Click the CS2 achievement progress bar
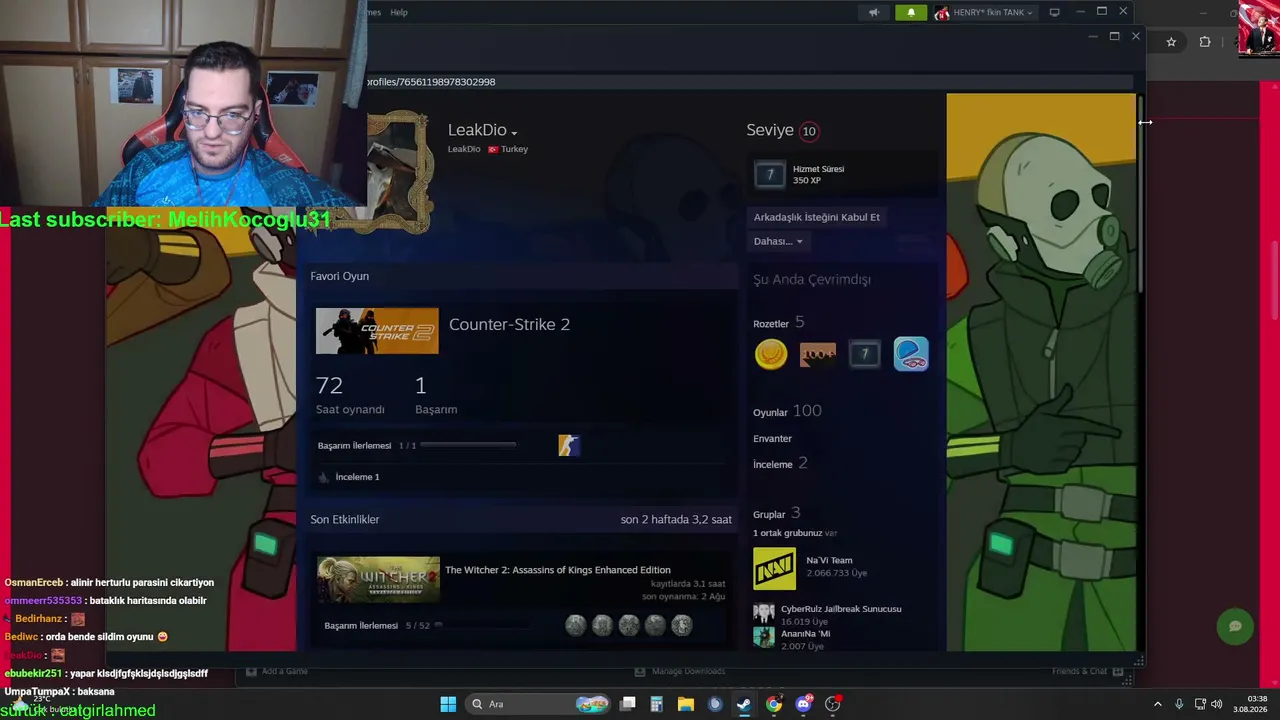 (x=469, y=445)
